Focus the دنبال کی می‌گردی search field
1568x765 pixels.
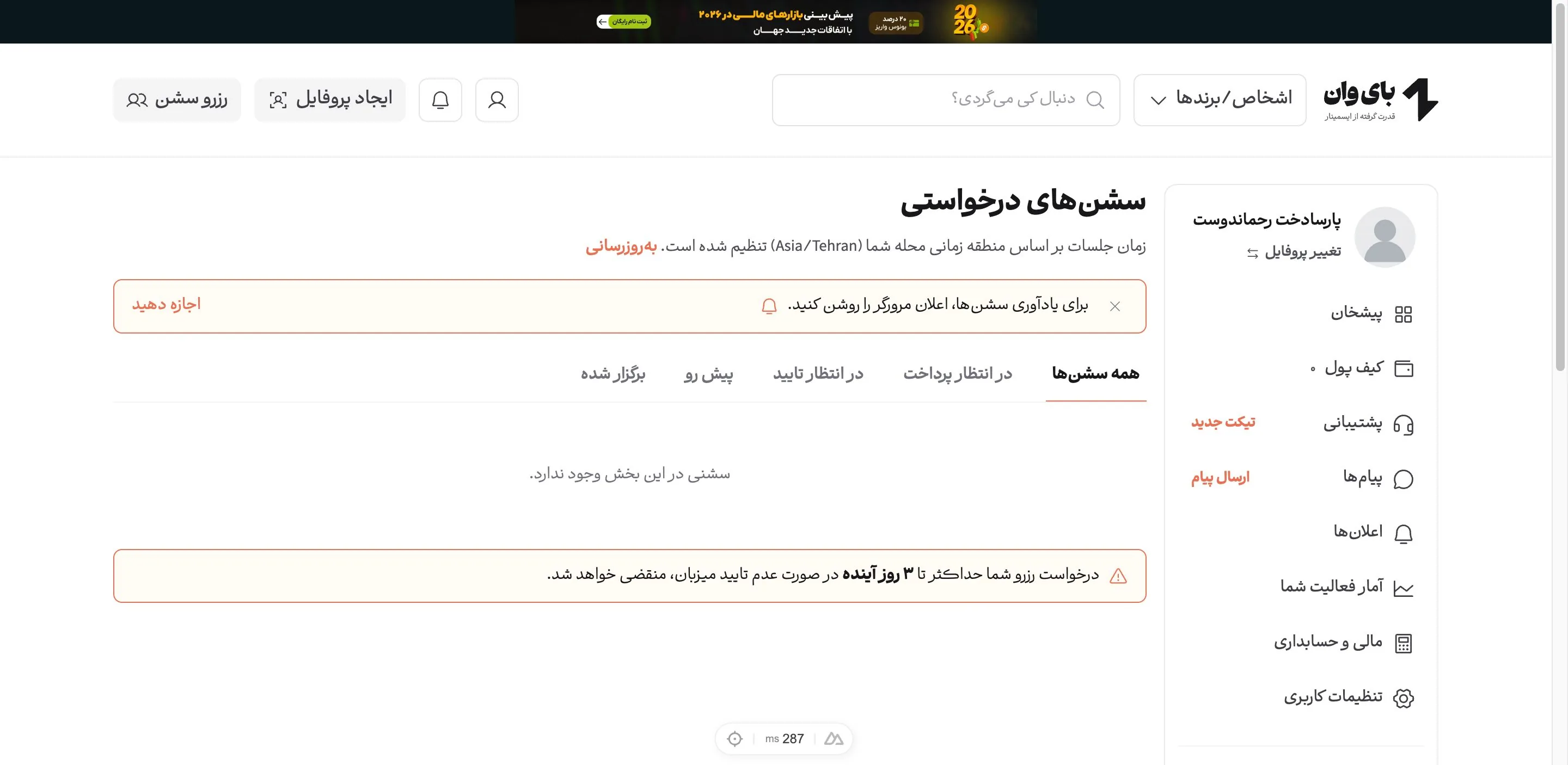(x=946, y=100)
